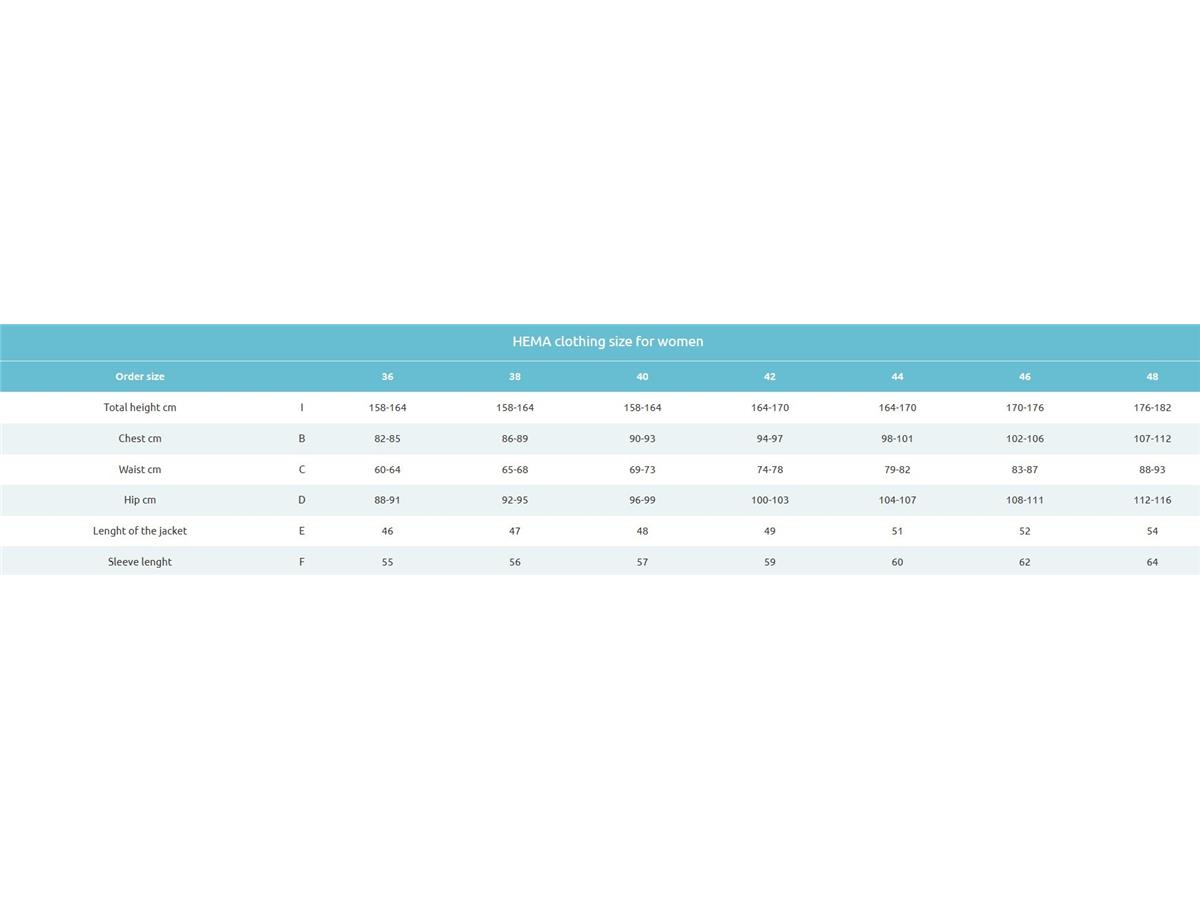
Task: Select size 44 column header
Action: (x=897, y=377)
